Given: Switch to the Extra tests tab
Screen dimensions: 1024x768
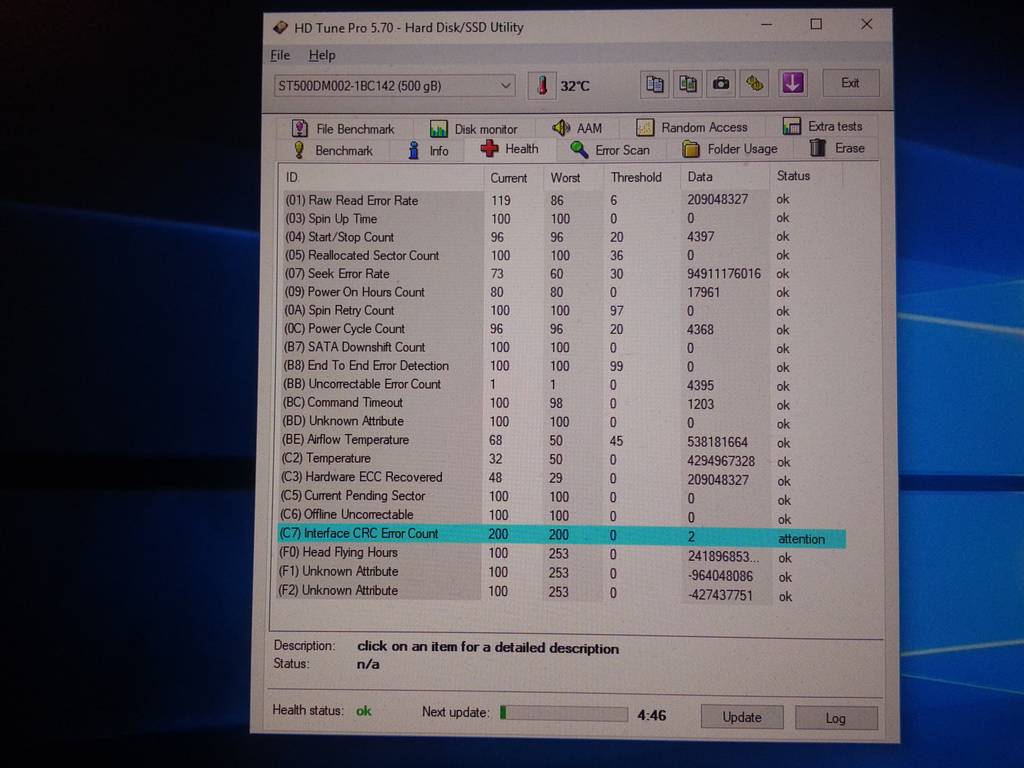Looking at the screenshot, I should point(823,126).
